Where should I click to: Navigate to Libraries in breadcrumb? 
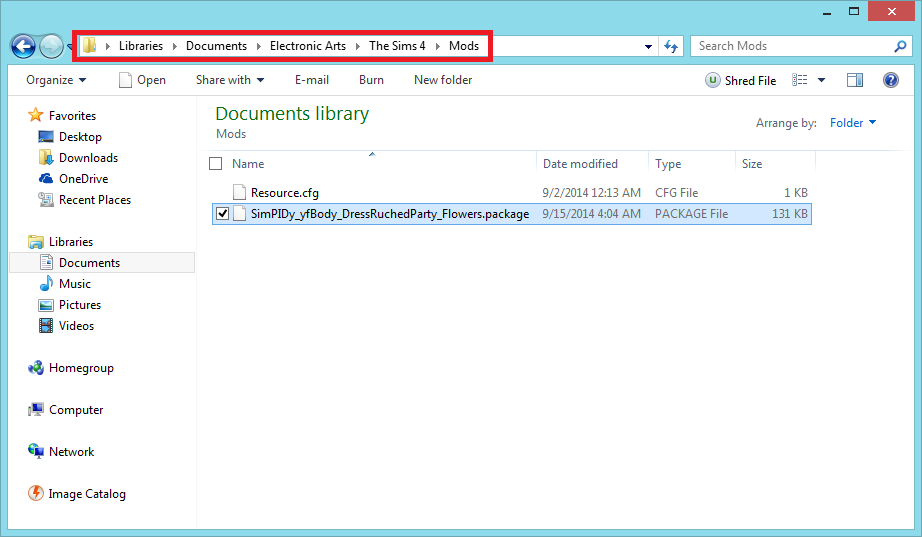click(x=141, y=46)
